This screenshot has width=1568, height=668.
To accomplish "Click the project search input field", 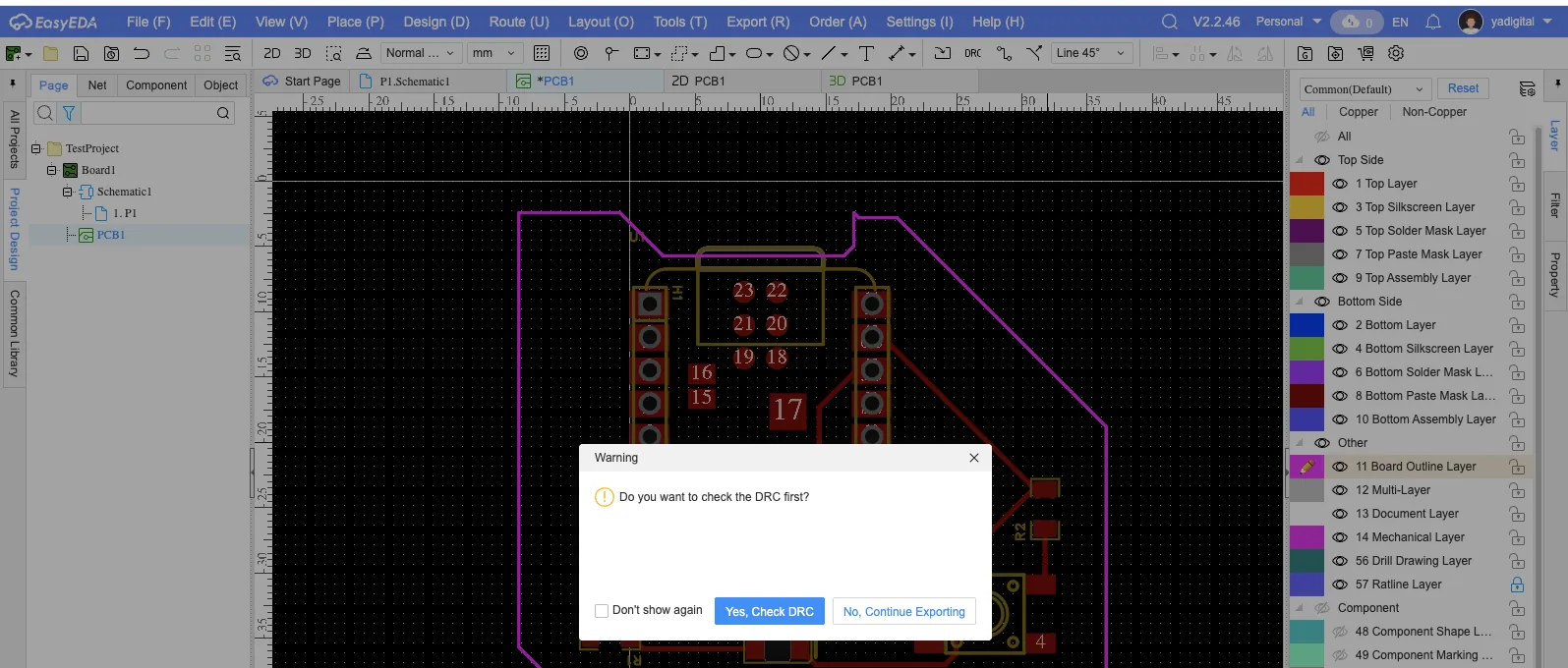I will (x=147, y=113).
